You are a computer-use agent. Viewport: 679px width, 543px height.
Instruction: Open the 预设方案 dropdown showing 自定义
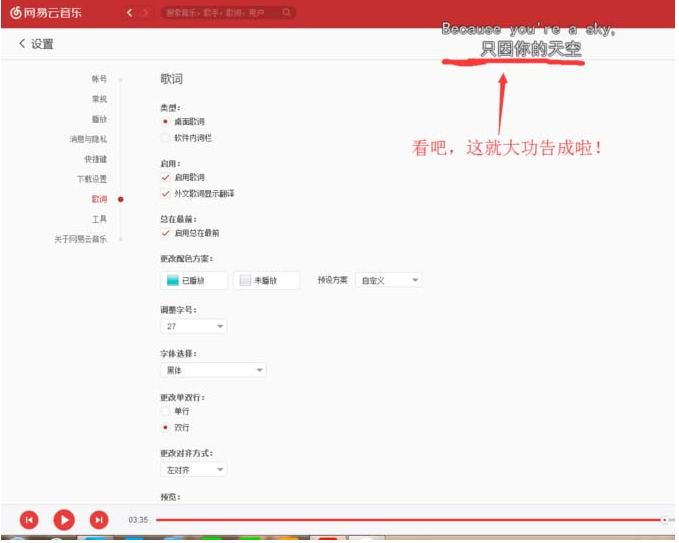click(x=389, y=281)
